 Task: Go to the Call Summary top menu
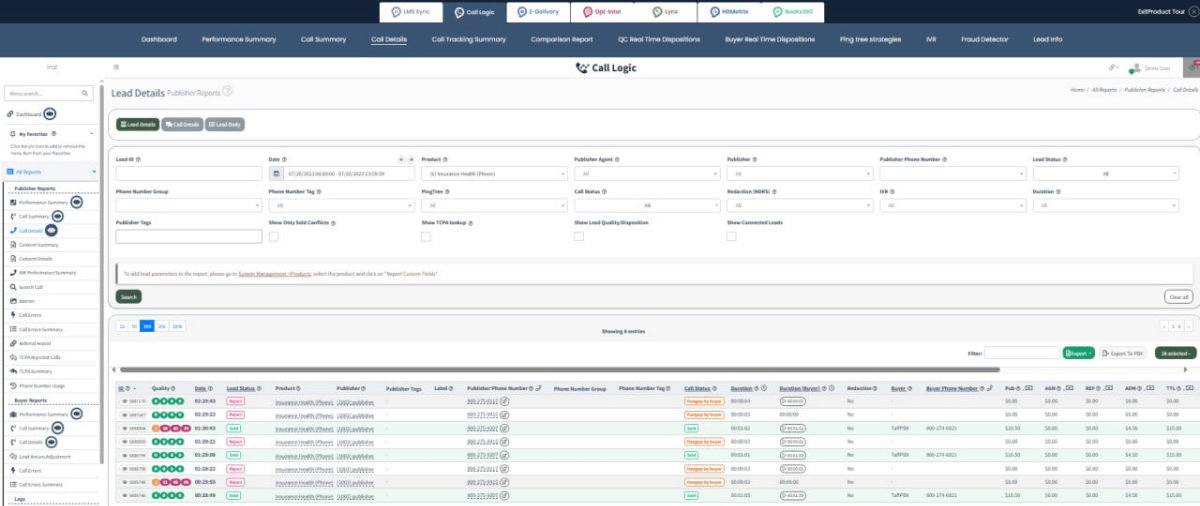(x=321, y=40)
